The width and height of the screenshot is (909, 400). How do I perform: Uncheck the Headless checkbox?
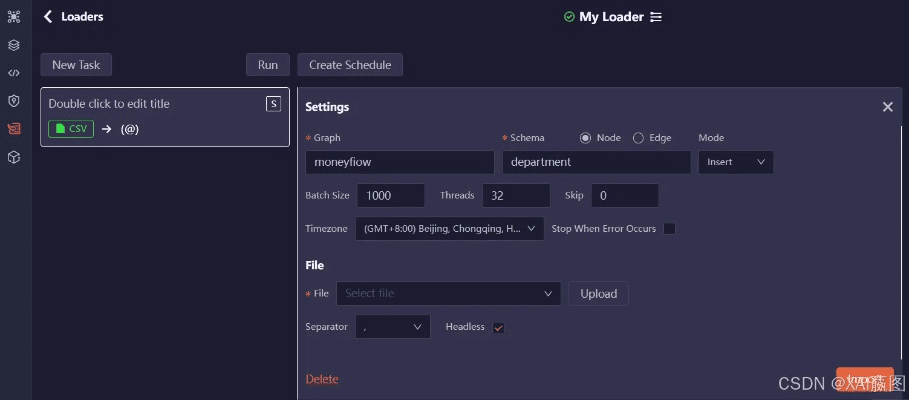click(498, 328)
